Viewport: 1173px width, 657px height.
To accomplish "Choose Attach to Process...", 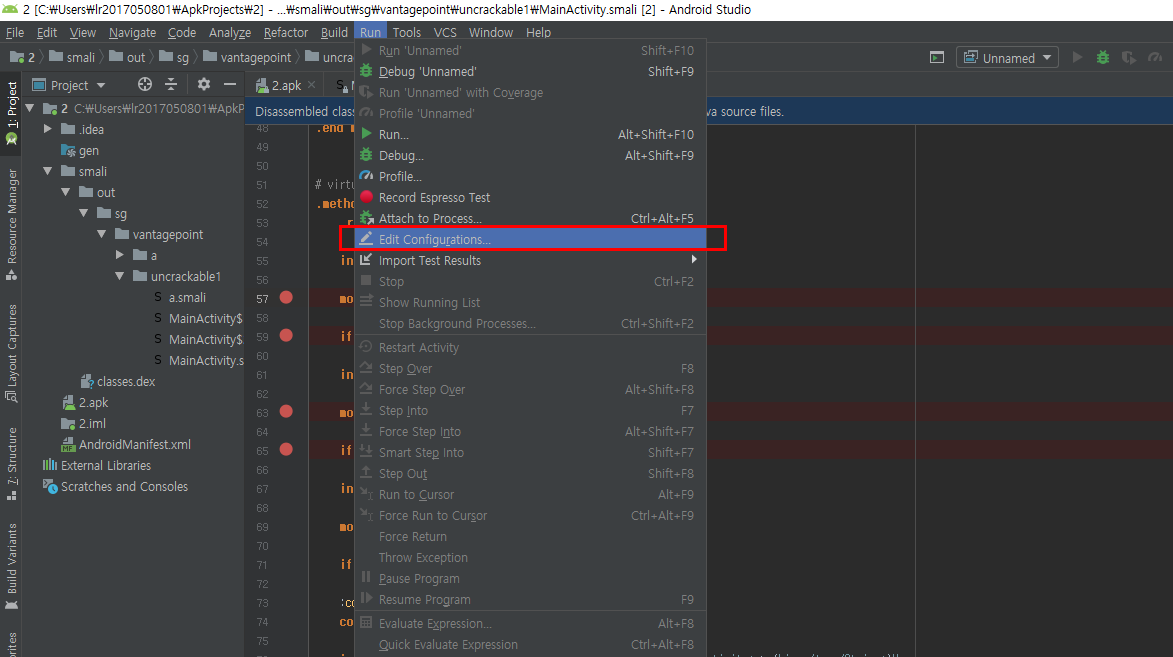I will 530,219.
